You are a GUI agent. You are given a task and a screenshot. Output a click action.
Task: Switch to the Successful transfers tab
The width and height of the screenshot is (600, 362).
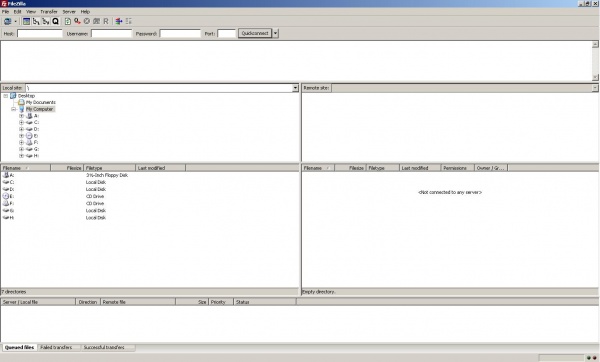[x=104, y=347]
